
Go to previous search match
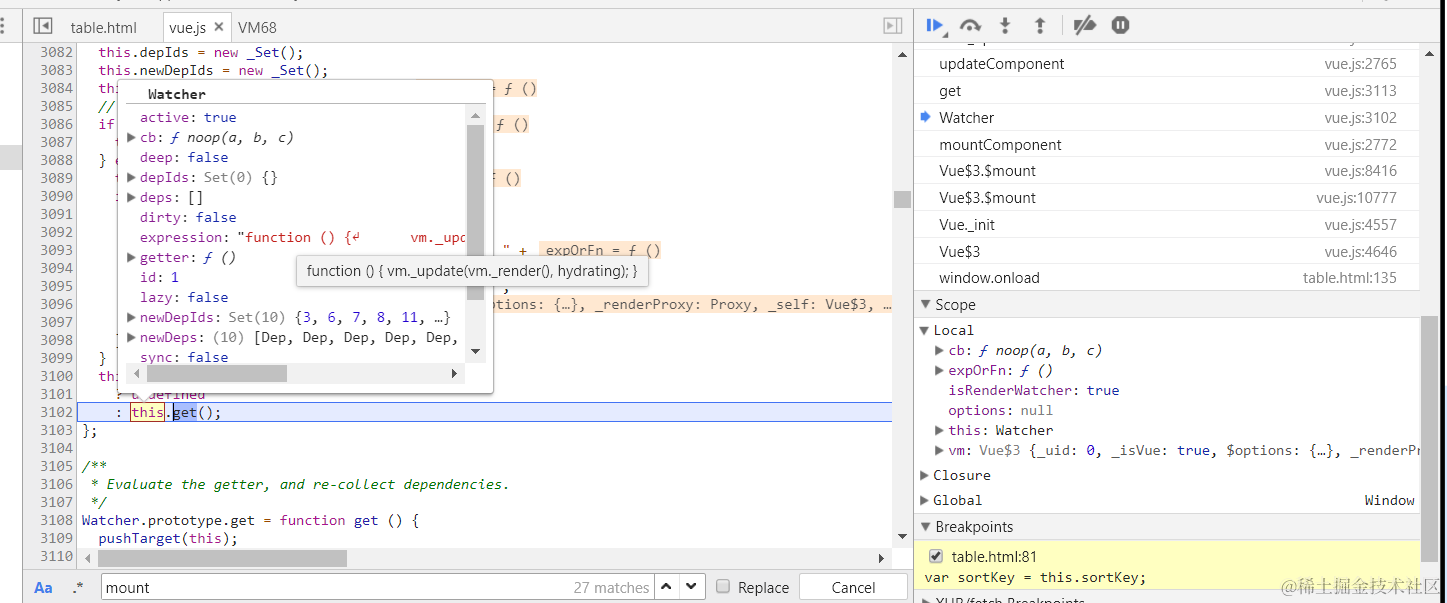pyautogui.click(x=667, y=587)
